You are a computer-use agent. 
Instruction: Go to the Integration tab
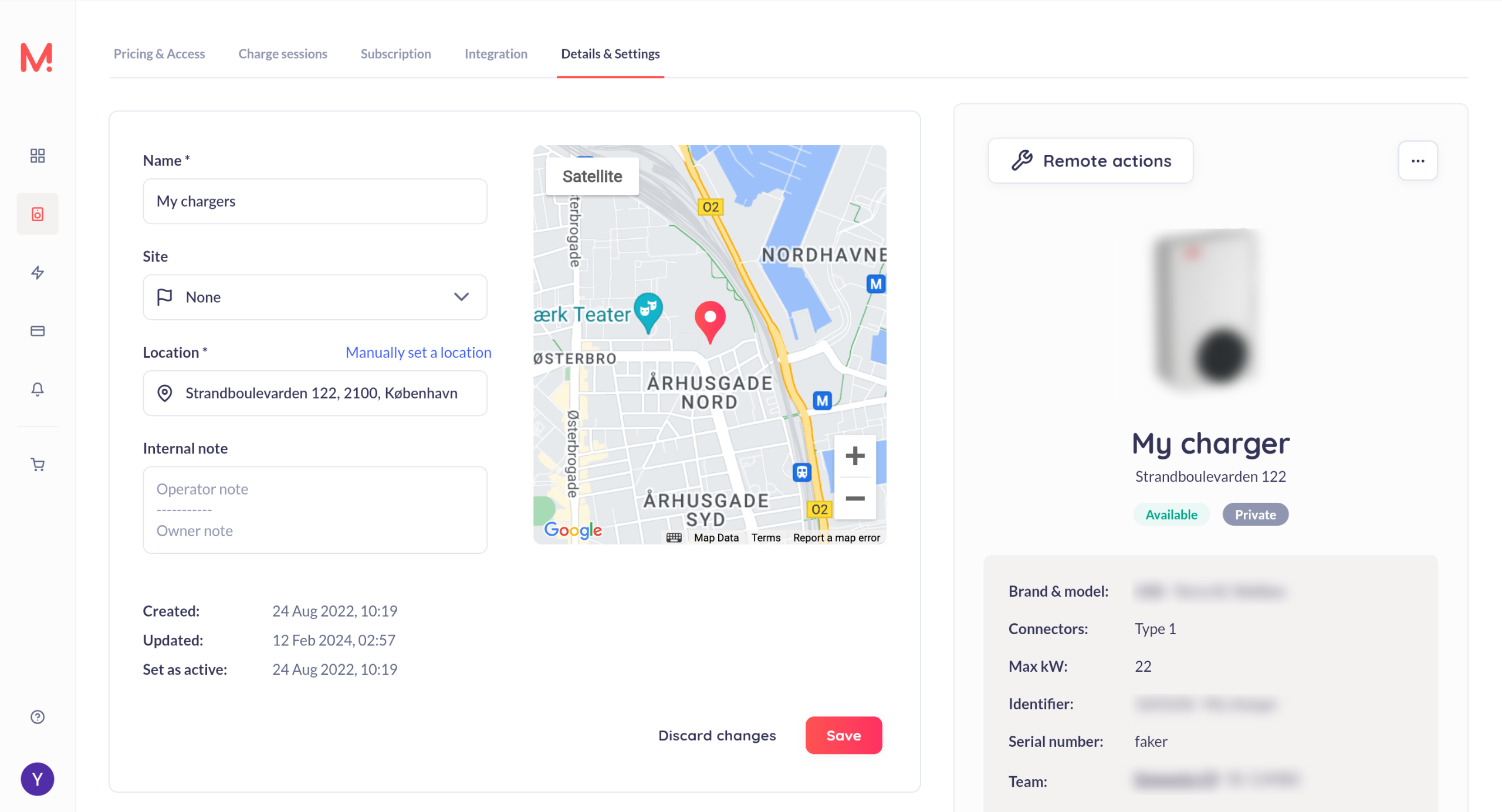click(496, 54)
